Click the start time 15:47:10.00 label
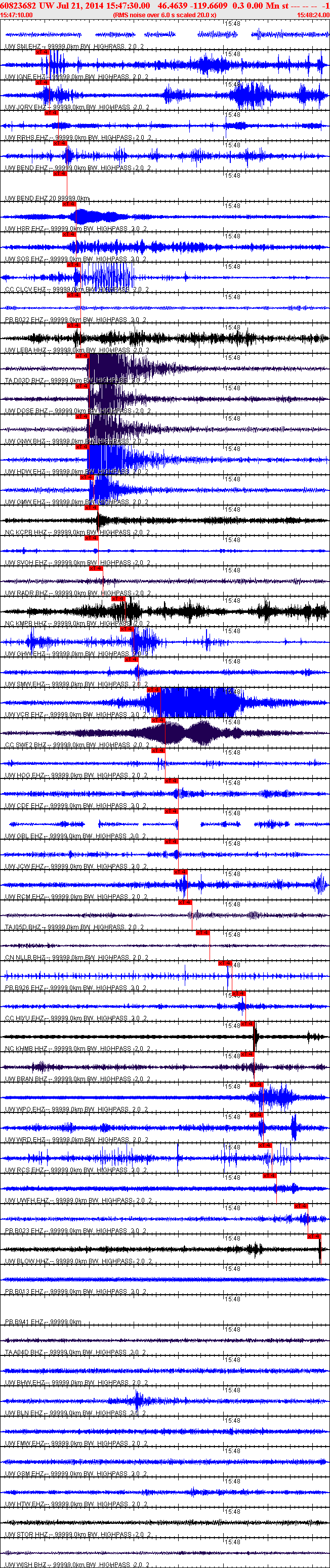 click(x=16, y=15)
